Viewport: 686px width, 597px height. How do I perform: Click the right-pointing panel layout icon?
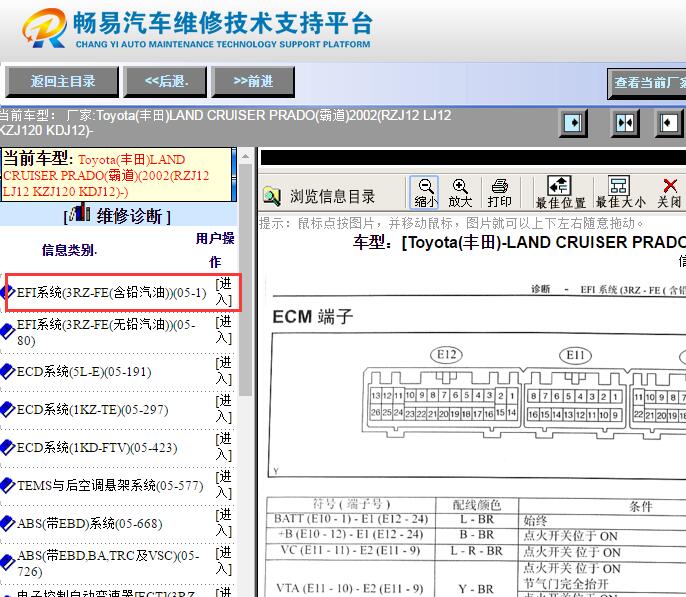point(574,123)
